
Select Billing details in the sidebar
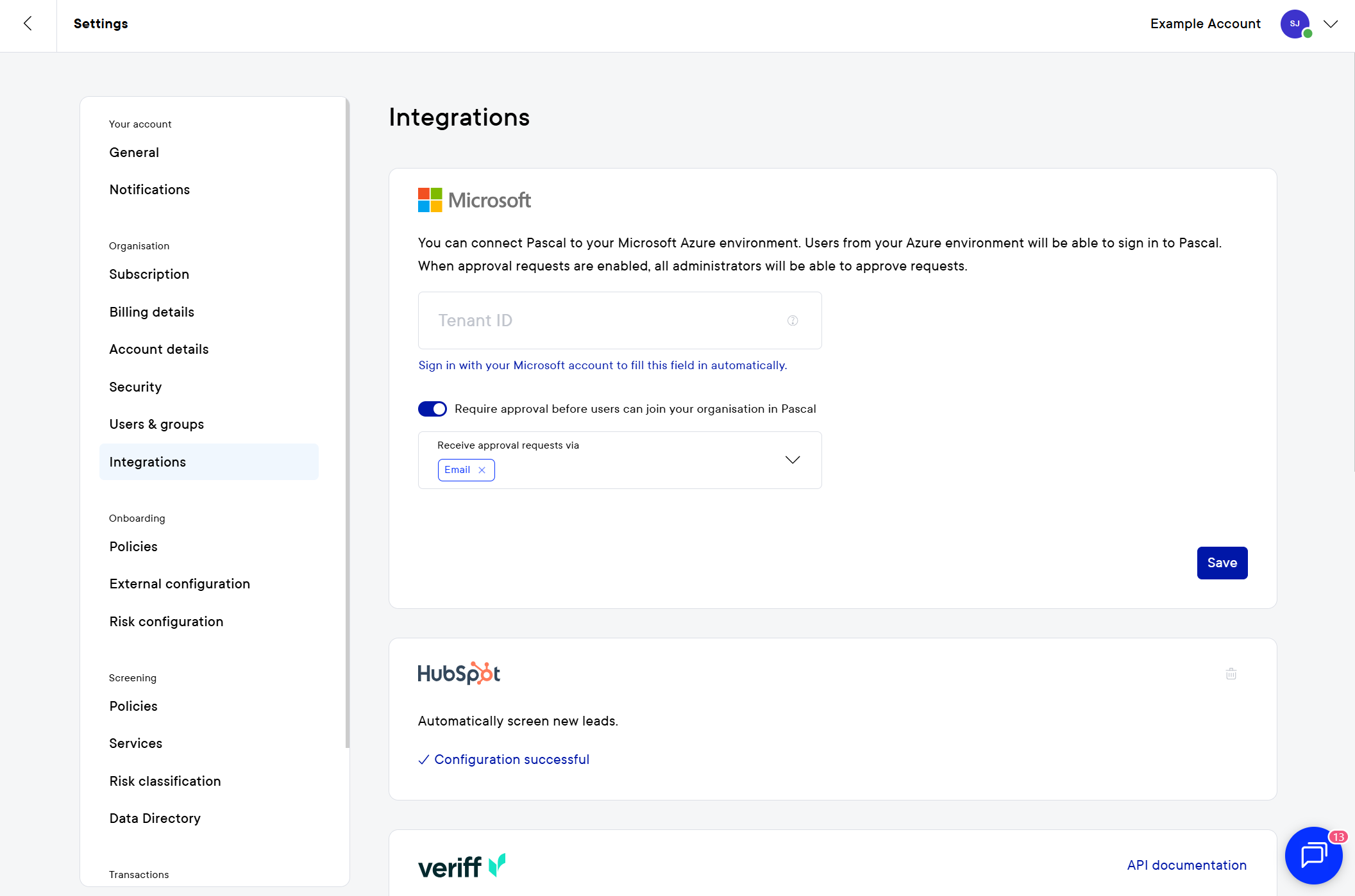(x=151, y=312)
